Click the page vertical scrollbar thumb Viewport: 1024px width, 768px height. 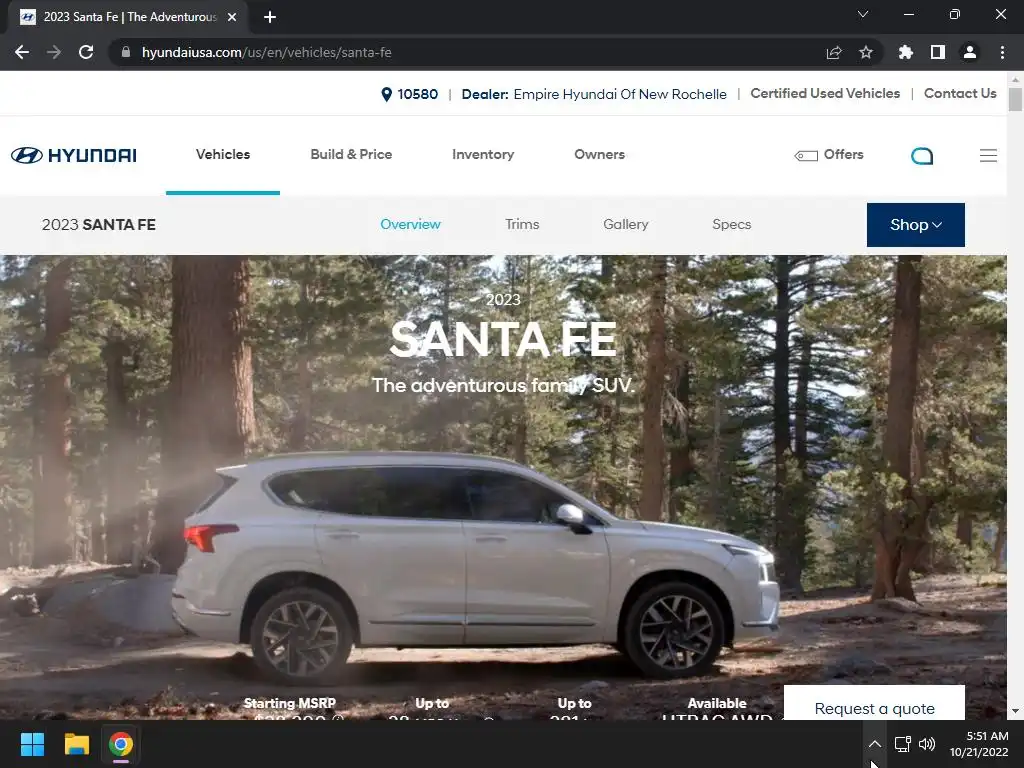1015,99
